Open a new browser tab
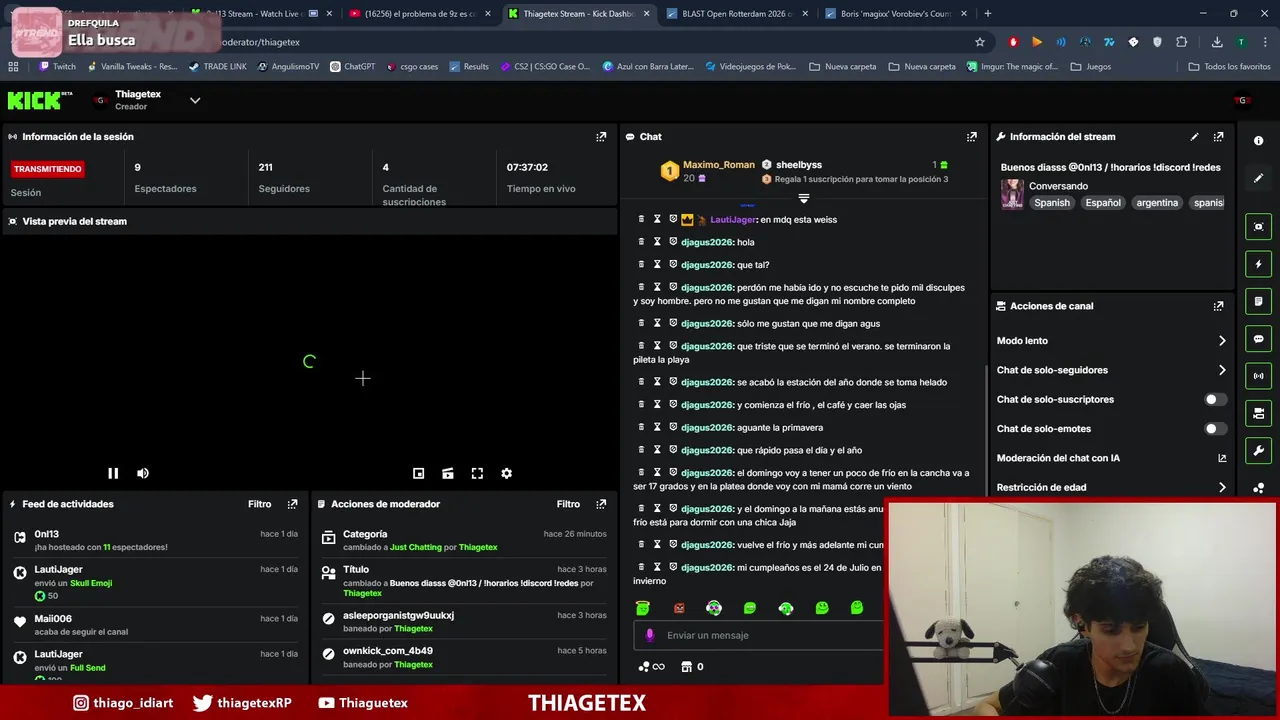This screenshot has width=1280, height=720. [987, 14]
